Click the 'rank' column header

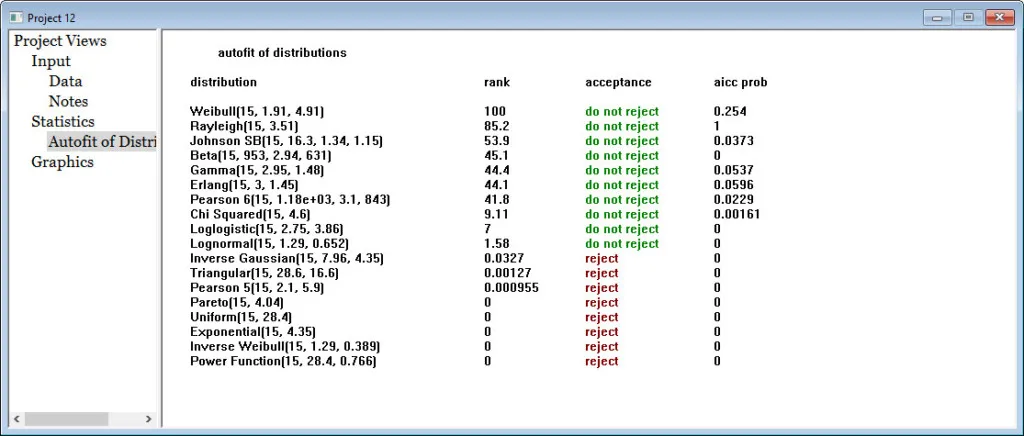pos(497,82)
